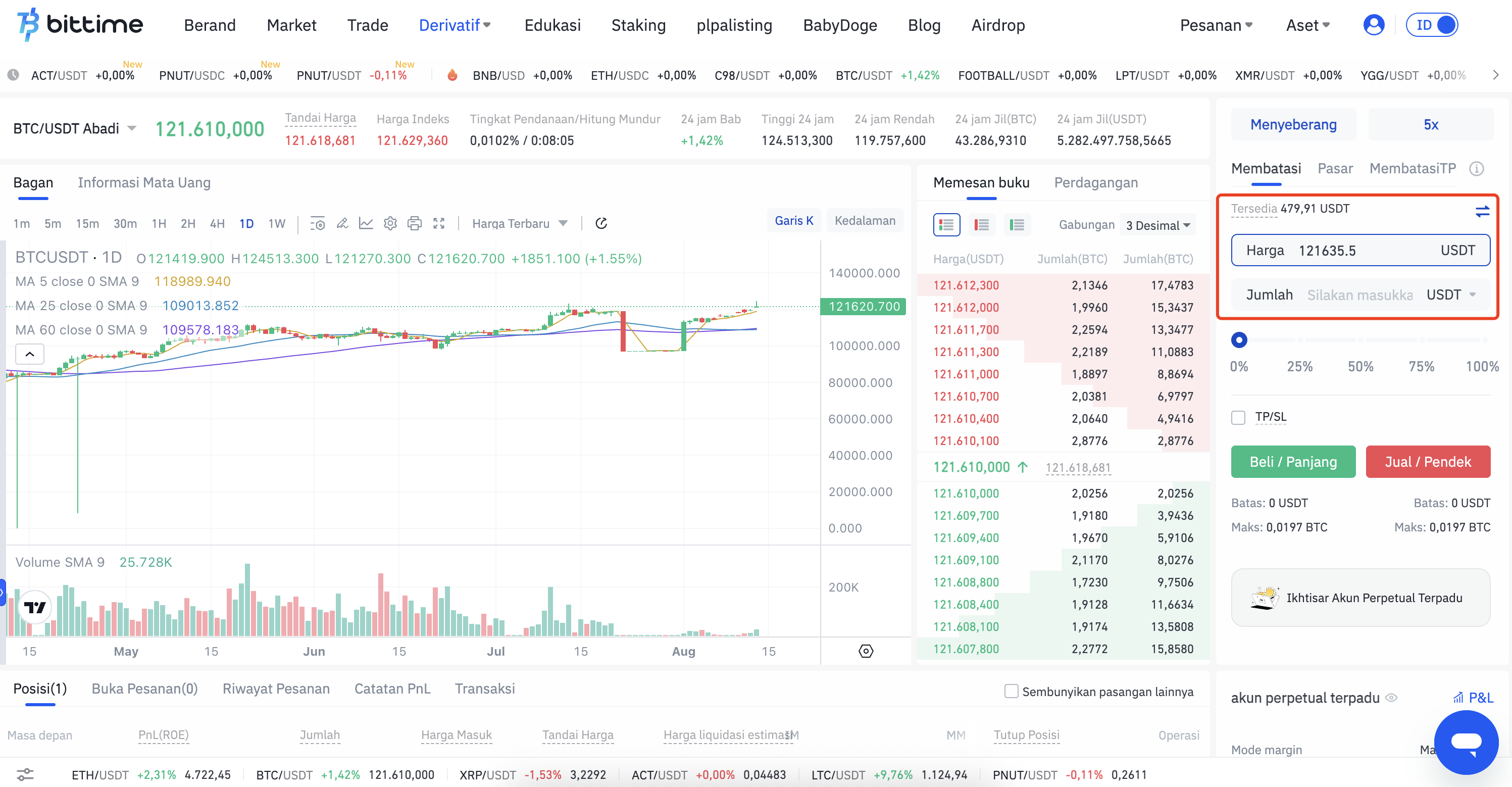Viewport: 1512px width, 787px height.
Task: Select the 4H timeframe
Action: coord(217,224)
